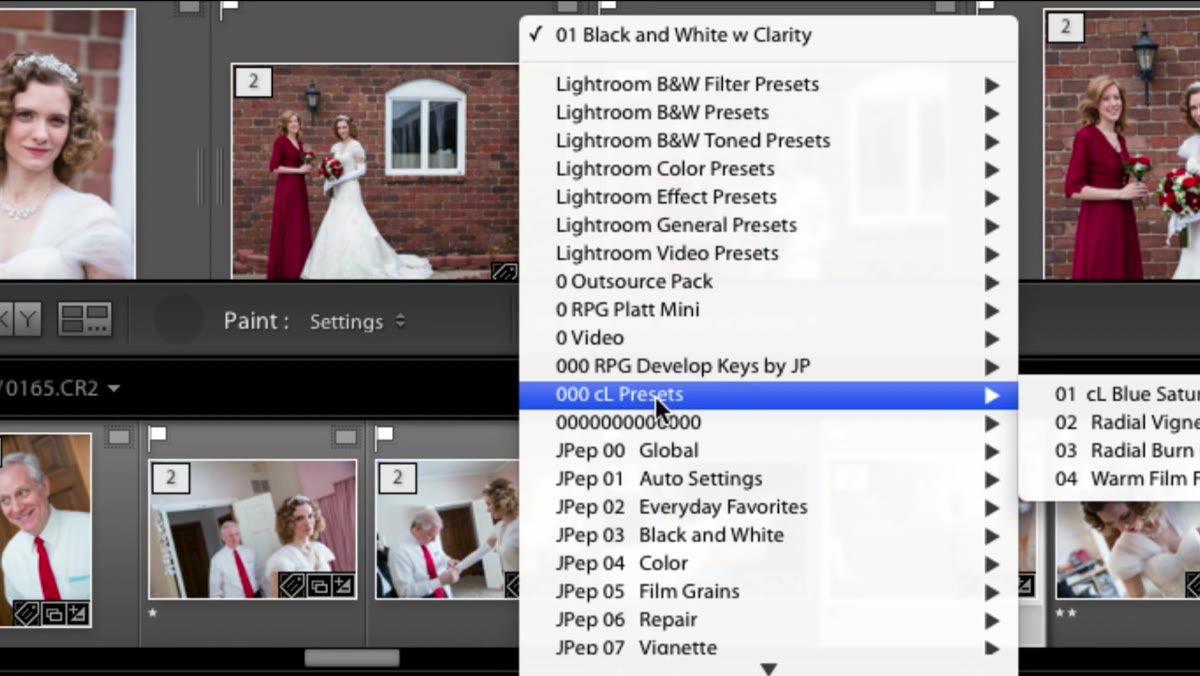Choose the 03 Radial Burn submenu preset
The width and height of the screenshot is (1200, 676).
click(x=1110, y=450)
